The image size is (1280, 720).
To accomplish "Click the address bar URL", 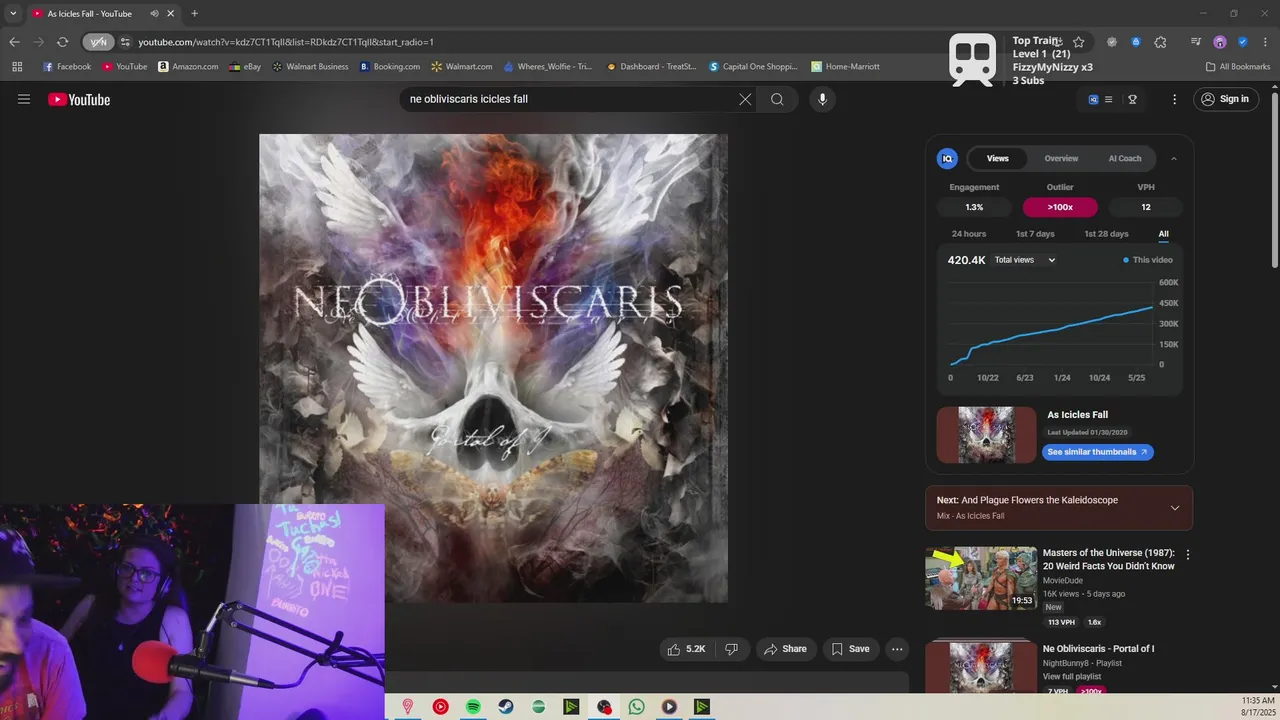I will tap(286, 42).
